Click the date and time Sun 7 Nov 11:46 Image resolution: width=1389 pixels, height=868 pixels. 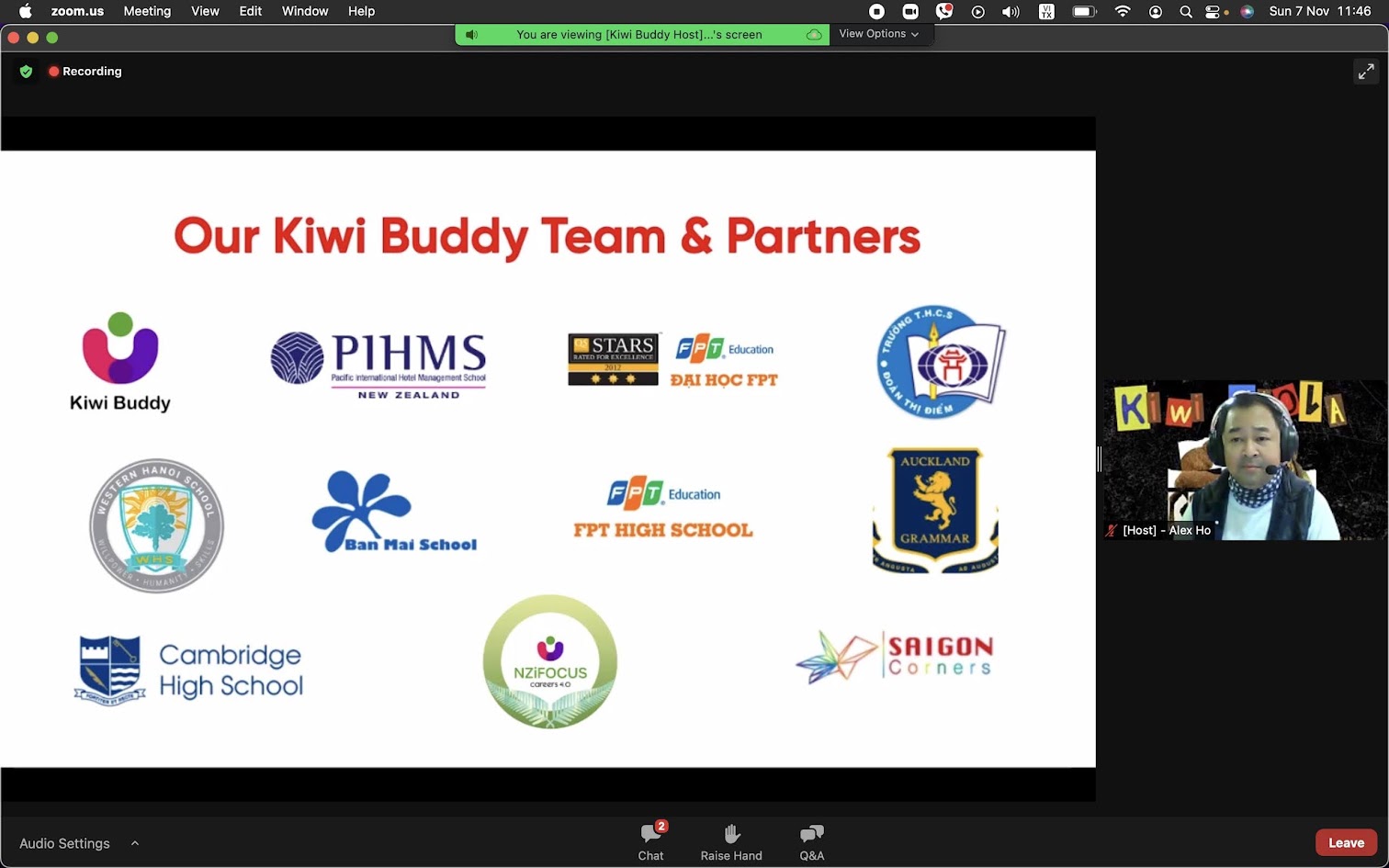pyautogui.click(x=1320, y=11)
